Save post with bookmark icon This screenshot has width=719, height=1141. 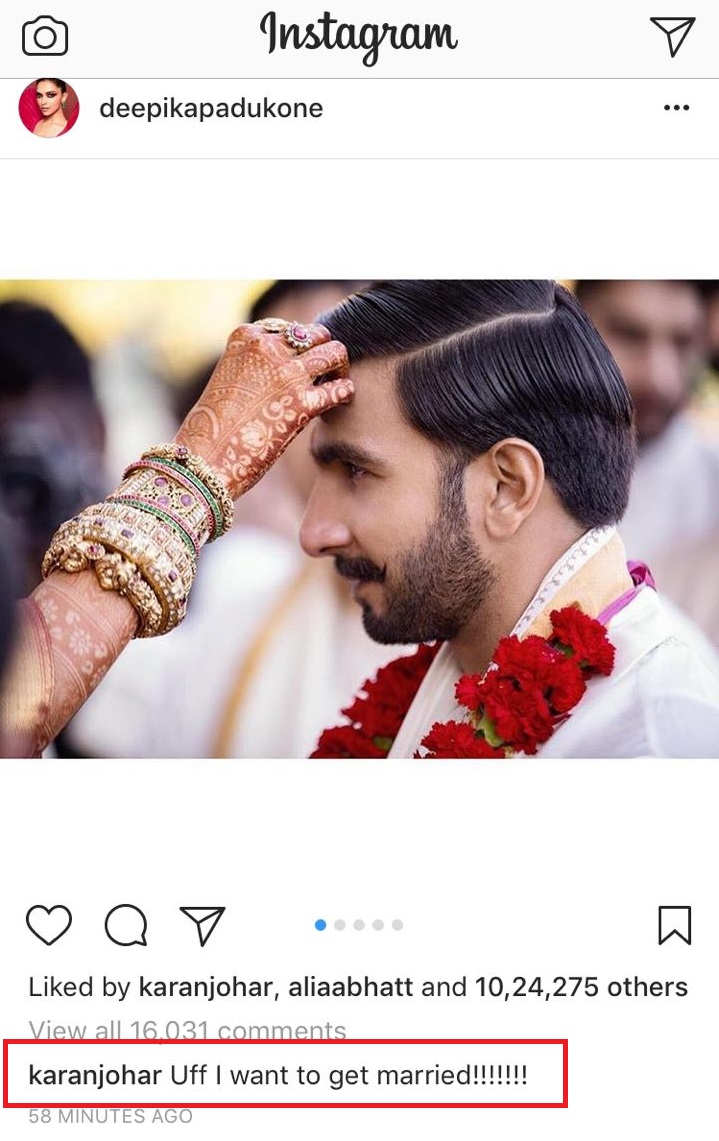tap(675, 925)
